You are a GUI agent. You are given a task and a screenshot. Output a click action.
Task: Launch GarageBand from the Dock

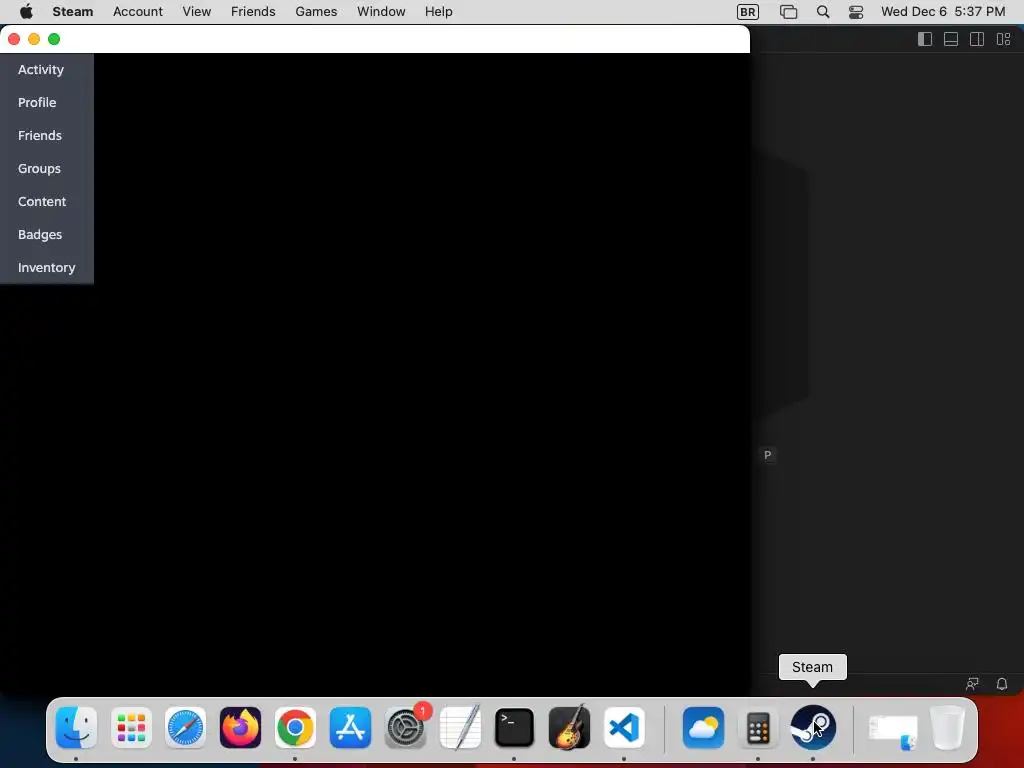pyautogui.click(x=569, y=727)
